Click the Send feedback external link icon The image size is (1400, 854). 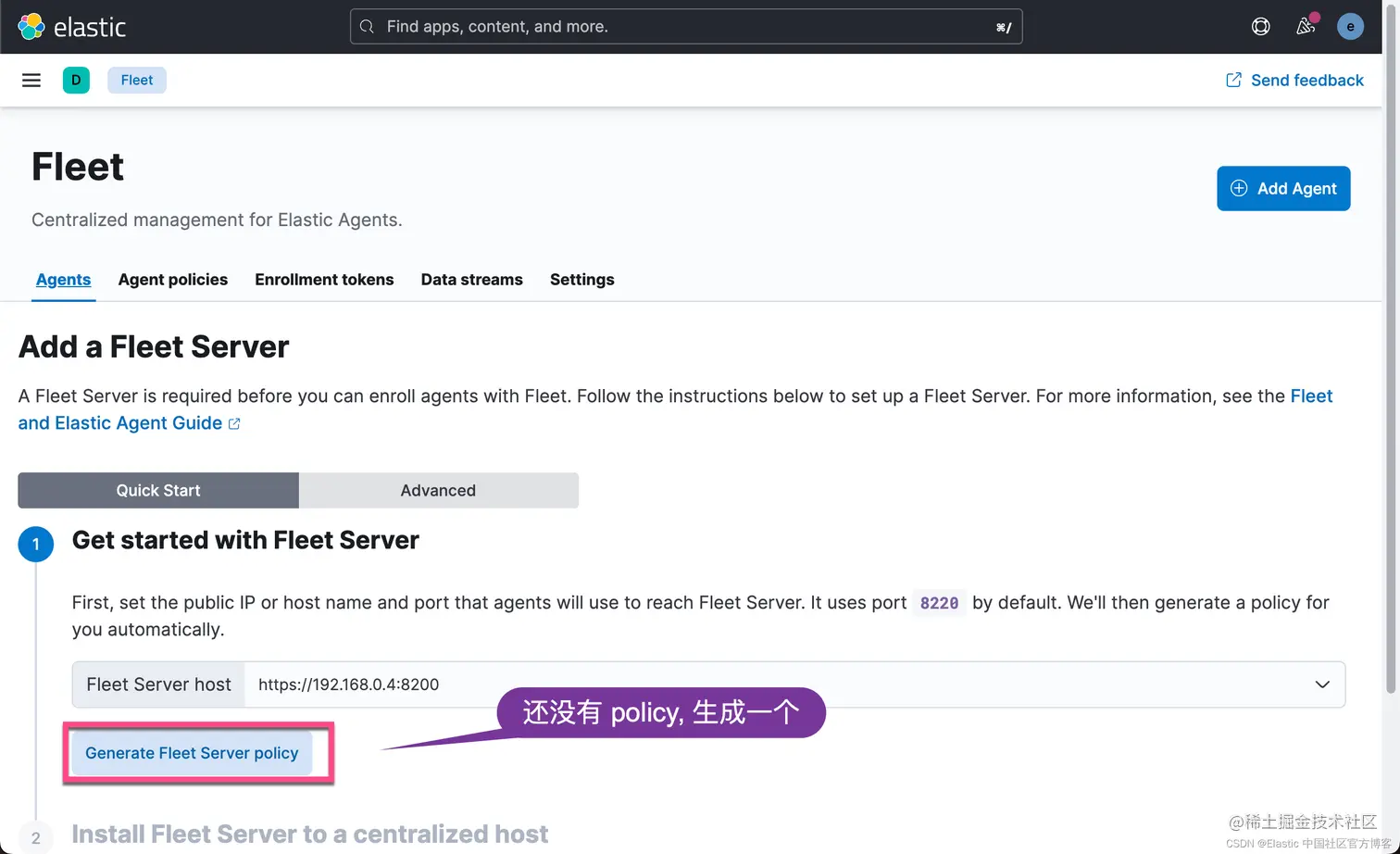click(1233, 81)
